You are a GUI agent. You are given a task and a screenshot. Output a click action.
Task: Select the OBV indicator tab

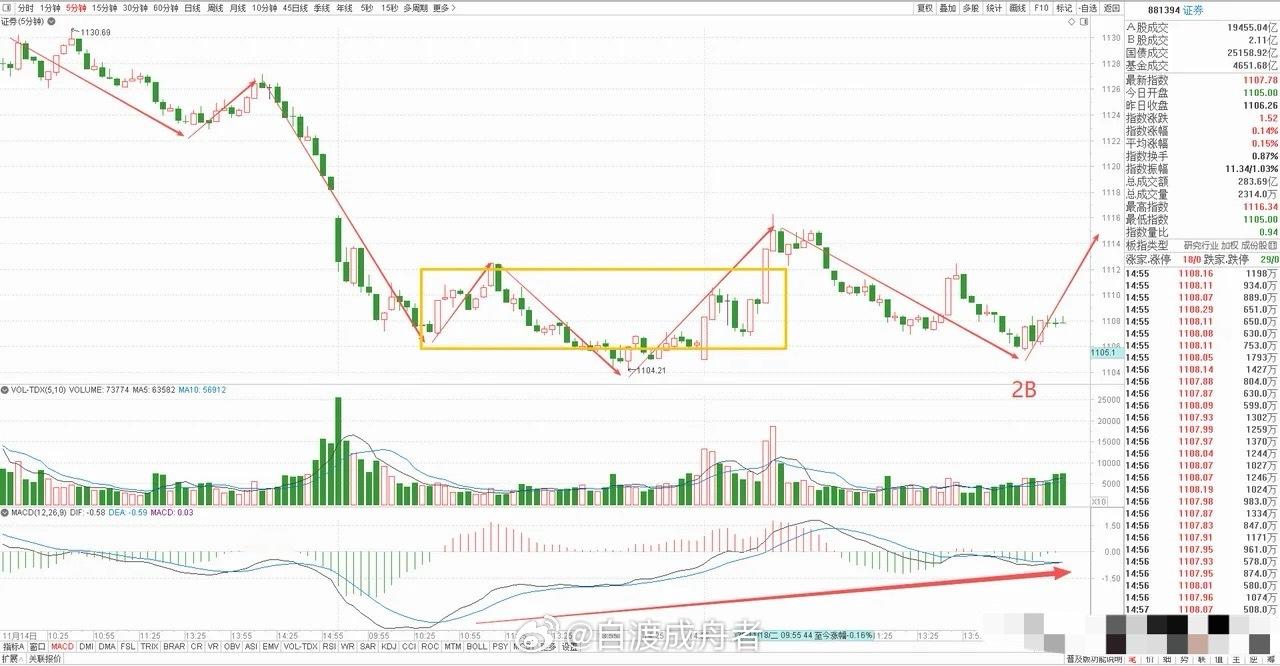(x=232, y=646)
